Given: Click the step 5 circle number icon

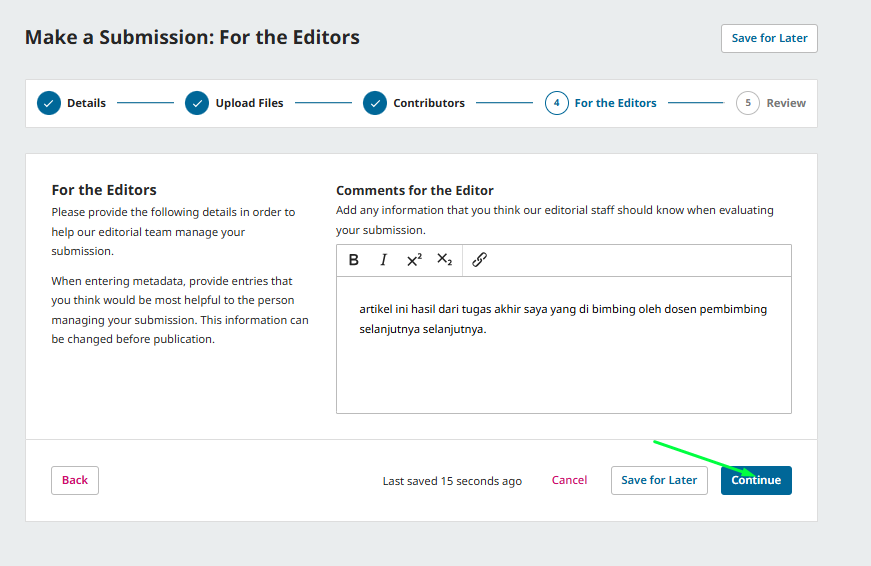Looking at the screenshot, I should point(748,103).
